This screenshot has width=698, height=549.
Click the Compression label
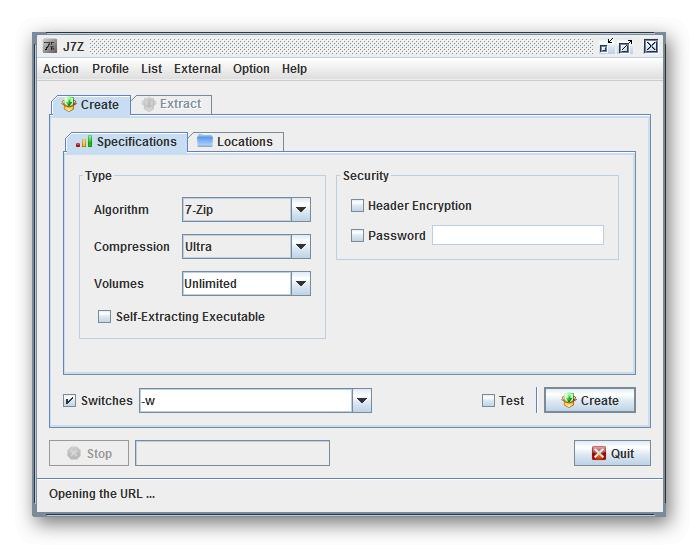click(132, 247)
